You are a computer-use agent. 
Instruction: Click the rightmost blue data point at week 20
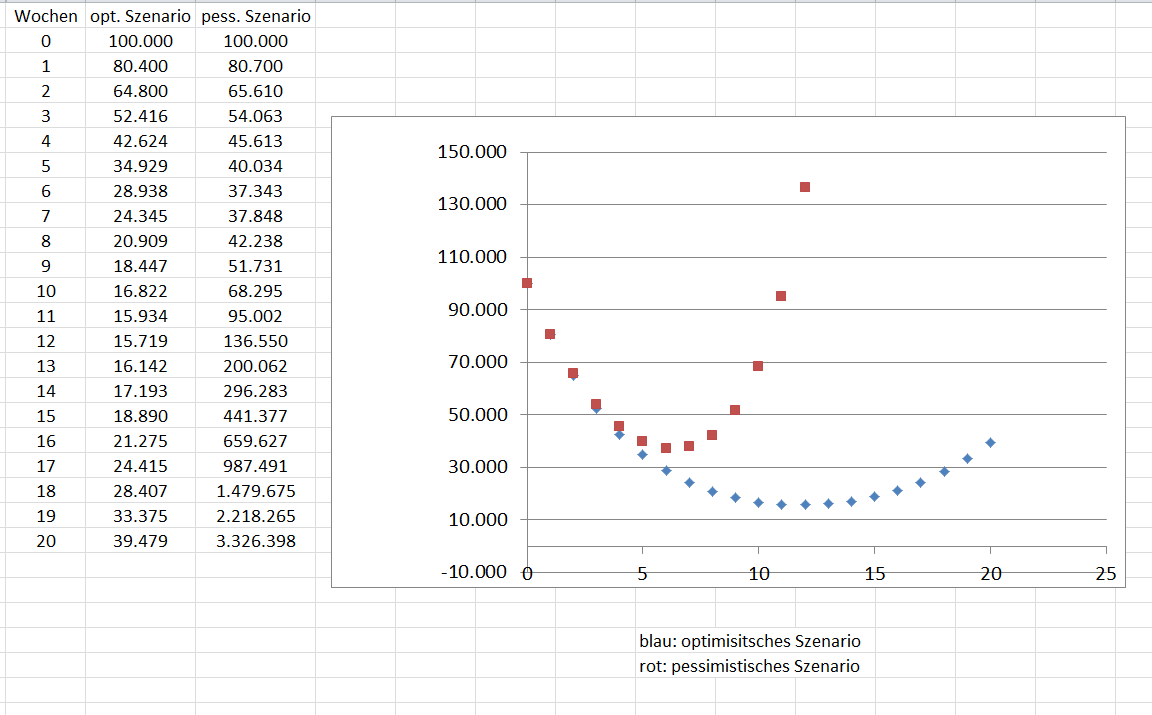pos(990,442)
